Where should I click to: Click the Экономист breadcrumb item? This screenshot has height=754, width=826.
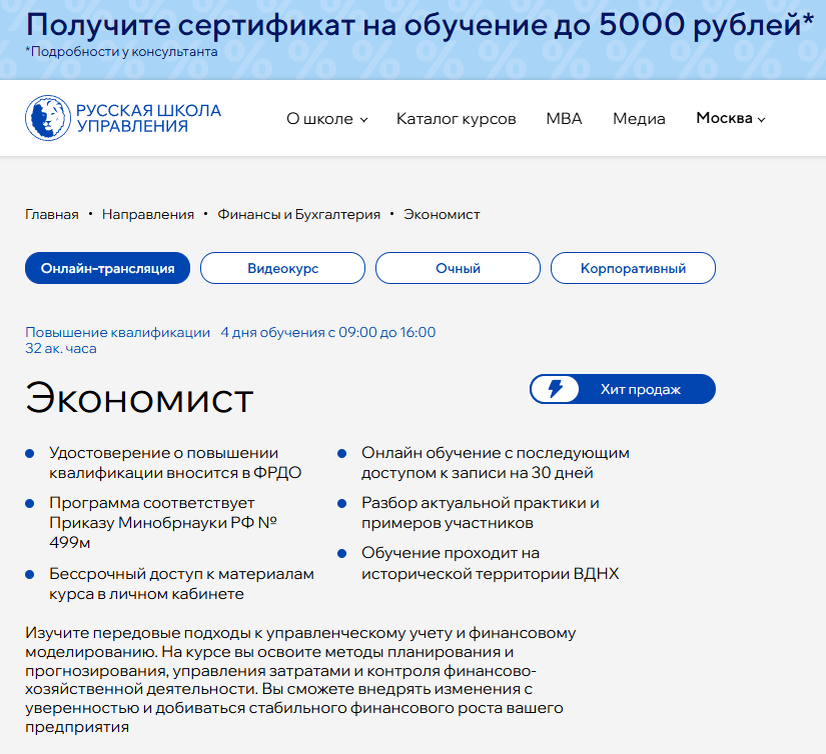[x=442, y=214]
